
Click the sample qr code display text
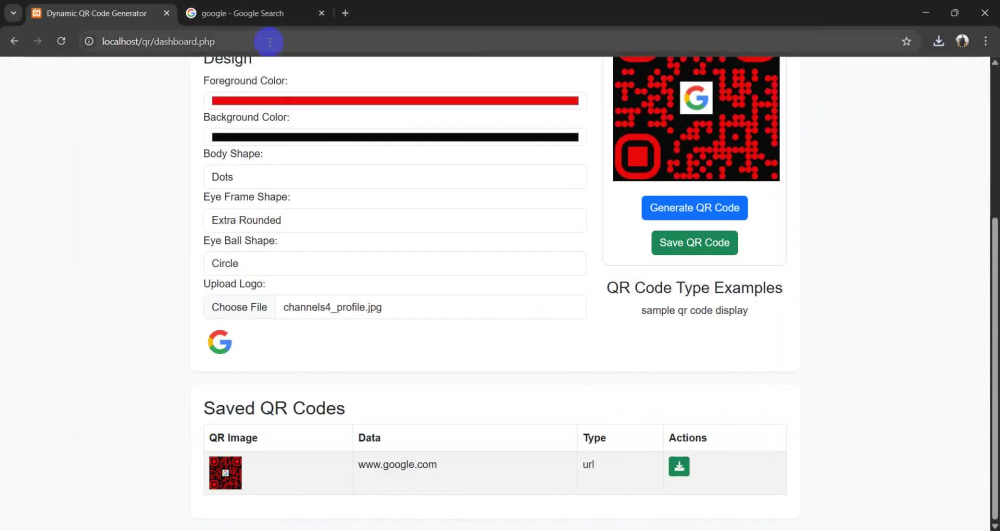pos(695,310)
